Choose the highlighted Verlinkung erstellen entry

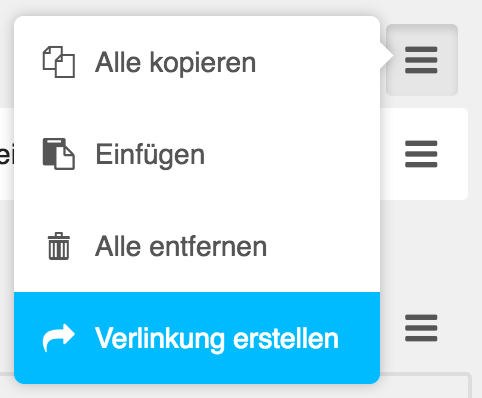(x=197, y=338)
